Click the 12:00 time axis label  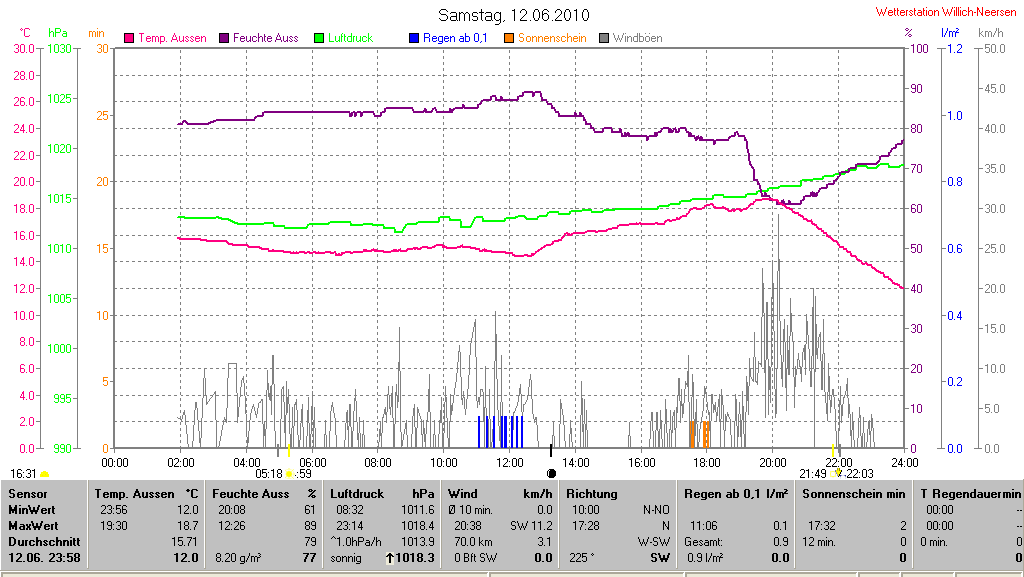pos(510,463)
